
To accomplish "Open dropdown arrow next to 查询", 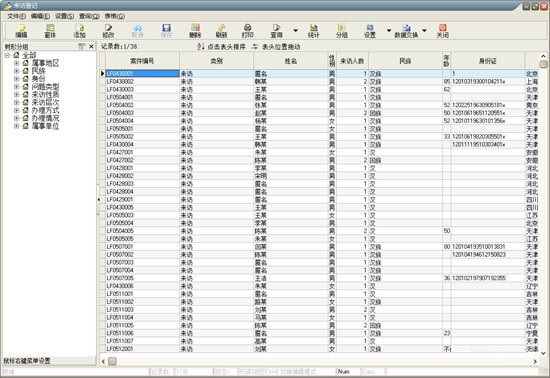I will coord(295,31).
